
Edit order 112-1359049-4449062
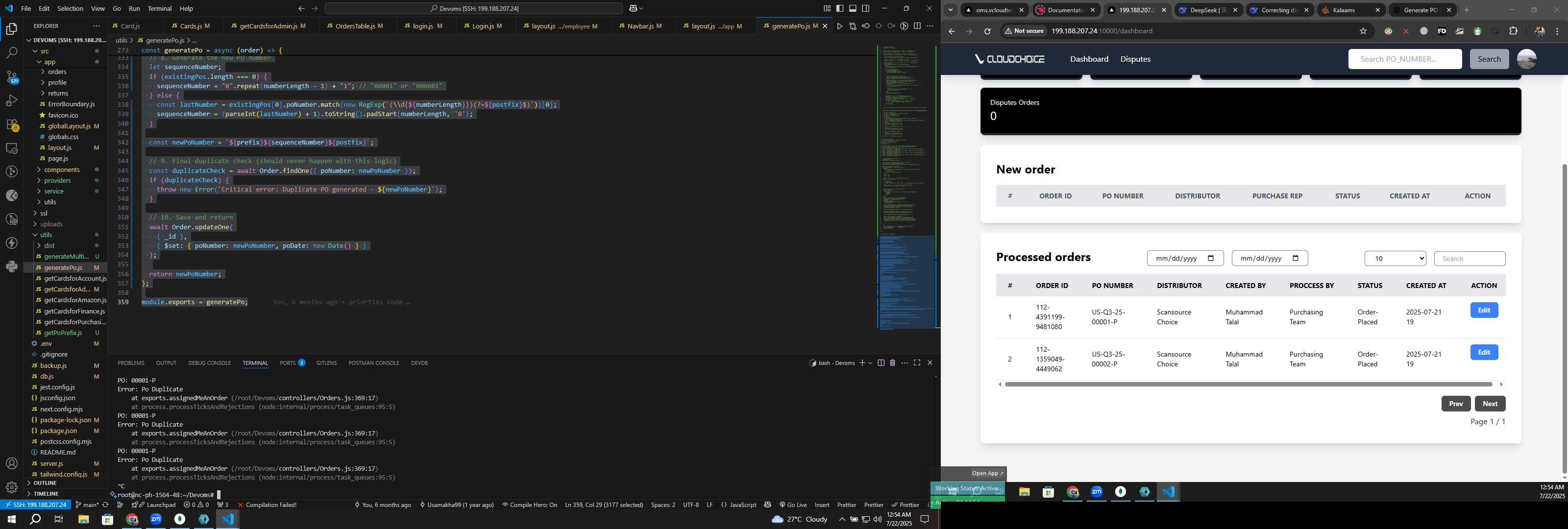click(1483, 353)
